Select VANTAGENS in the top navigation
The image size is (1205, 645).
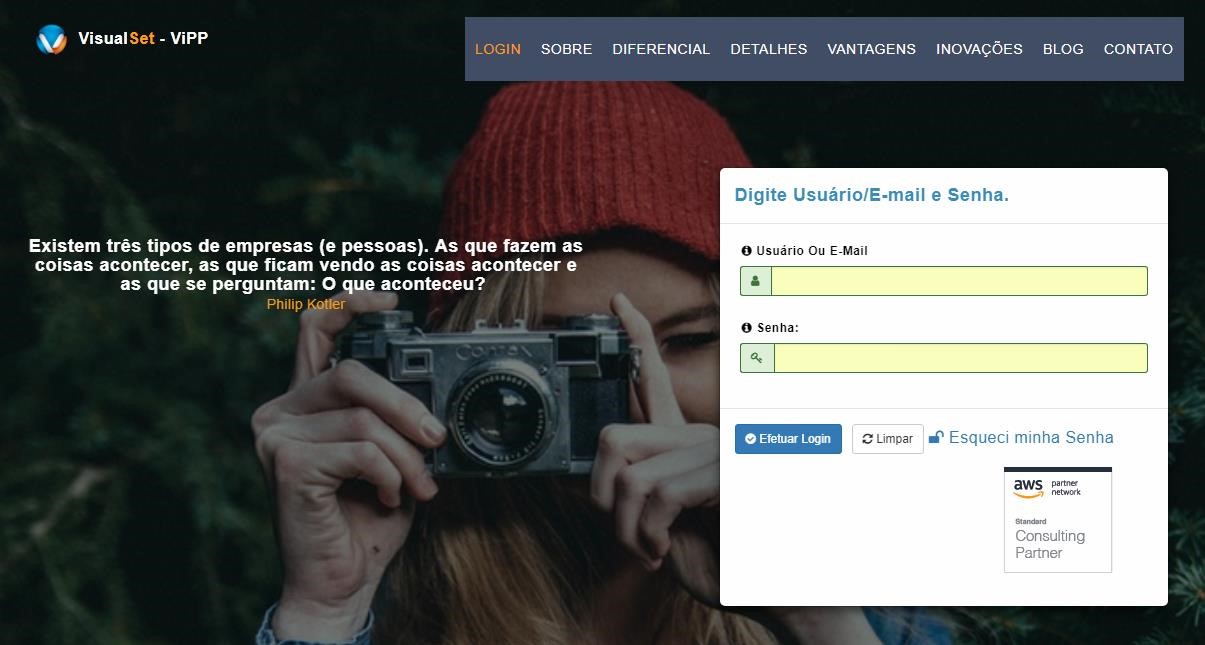click(x=871, y=49)
